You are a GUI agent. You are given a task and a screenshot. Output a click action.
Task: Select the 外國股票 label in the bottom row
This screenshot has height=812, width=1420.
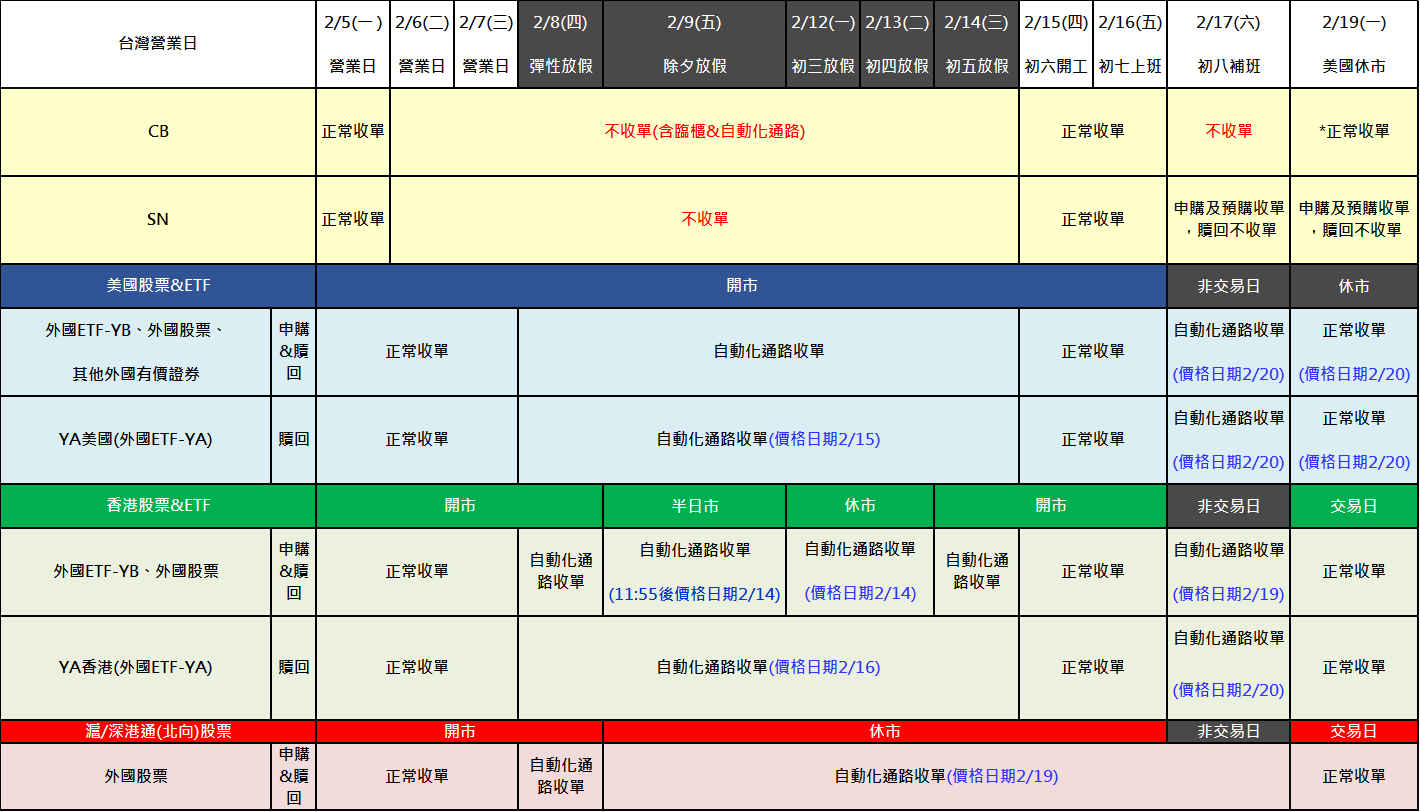135,777
